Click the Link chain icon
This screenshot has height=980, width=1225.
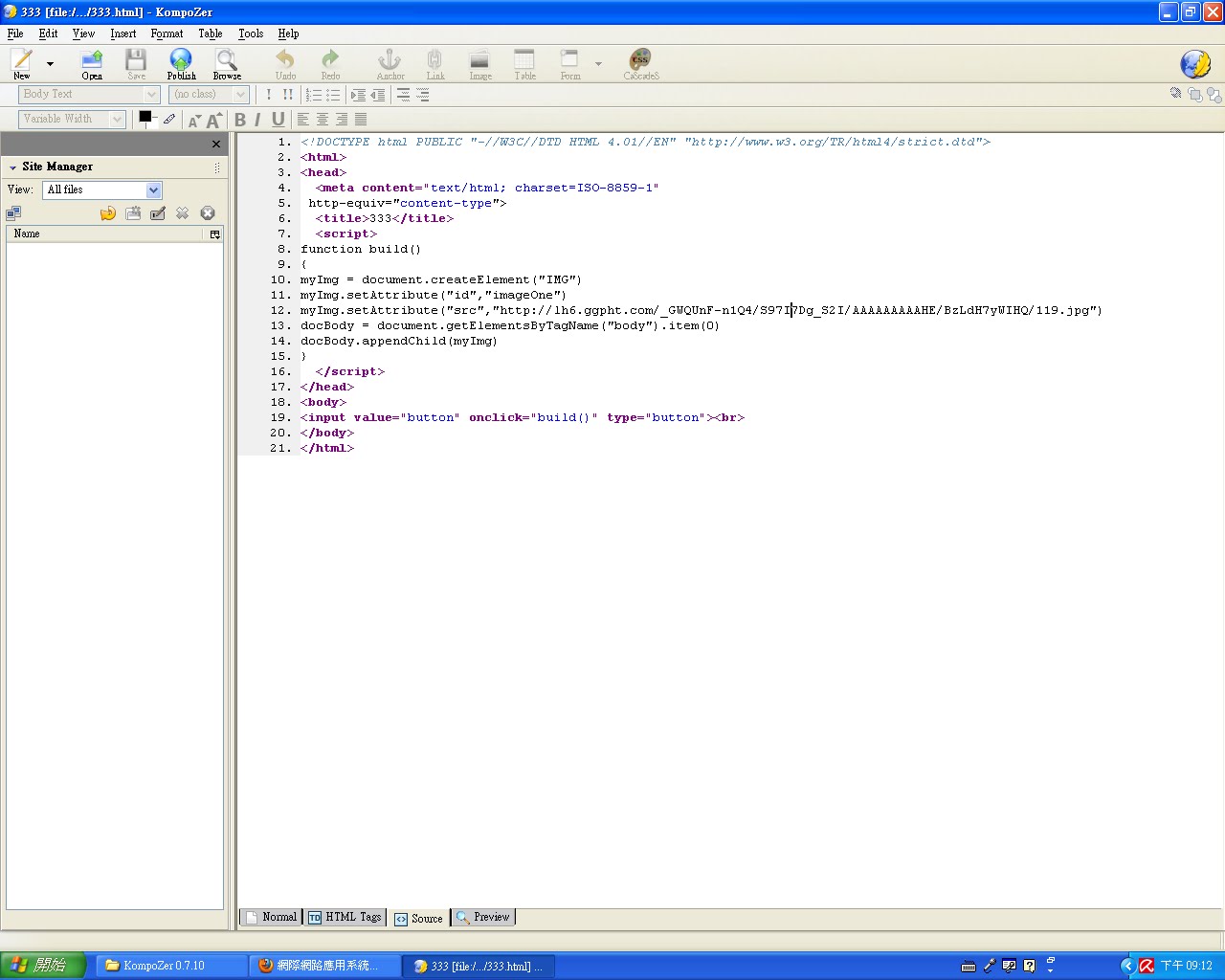click(x=434, y=60)
